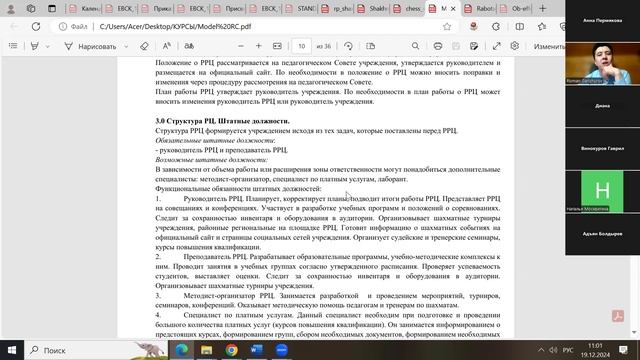The image size is (640, 360).
Task: Zoom in the PDF with plus
Action: click(x=258, y=46)
